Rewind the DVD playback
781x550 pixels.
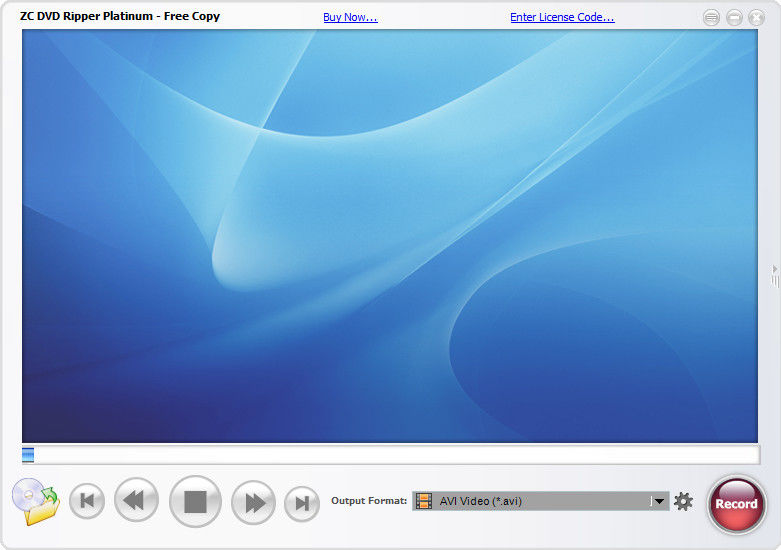(136, 501)
